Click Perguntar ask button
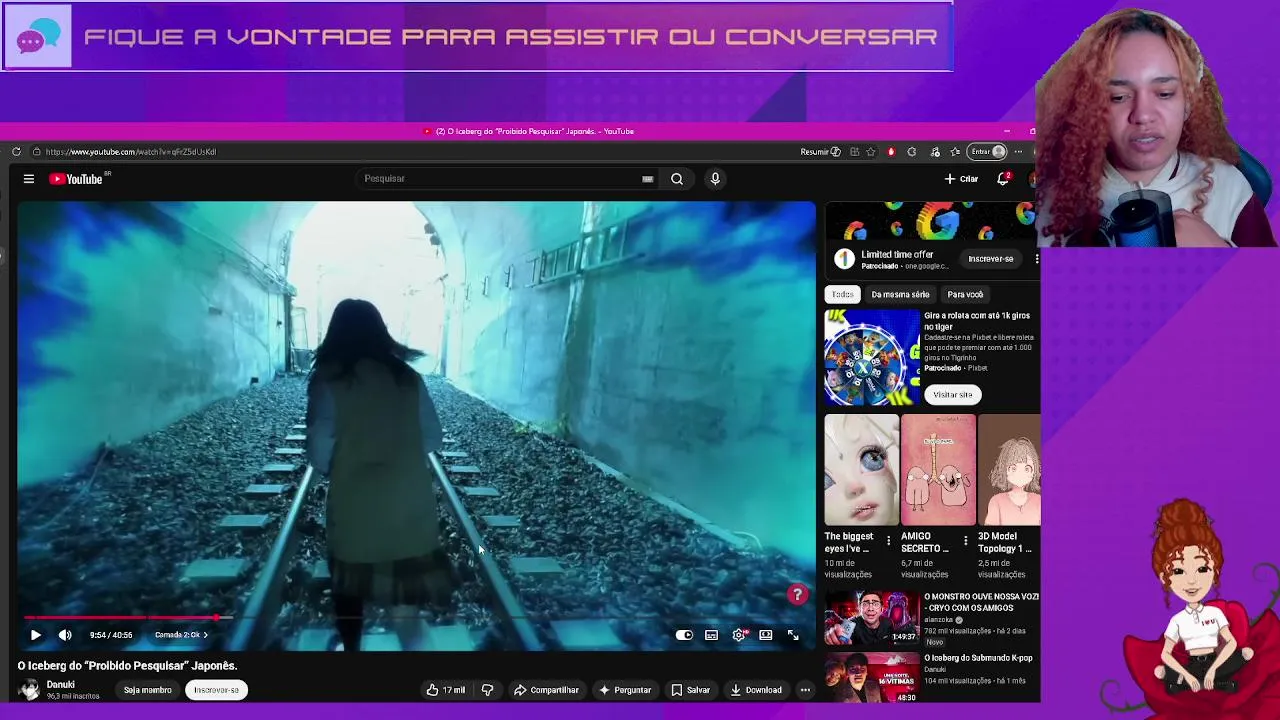The height and width of the screenshot is (720, 1280). click(x=625, y=690)
